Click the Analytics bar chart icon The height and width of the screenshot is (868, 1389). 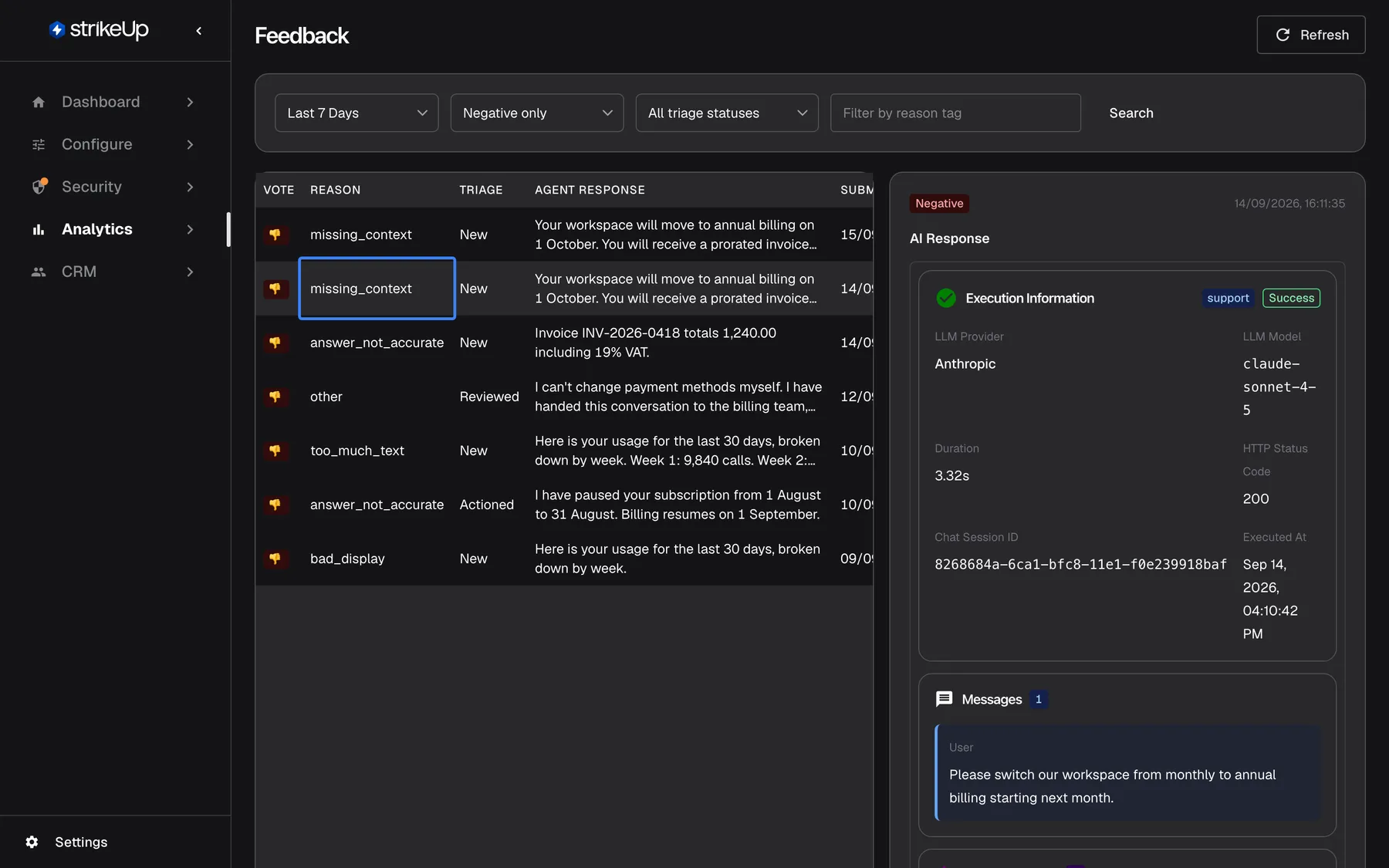(39, 229)
